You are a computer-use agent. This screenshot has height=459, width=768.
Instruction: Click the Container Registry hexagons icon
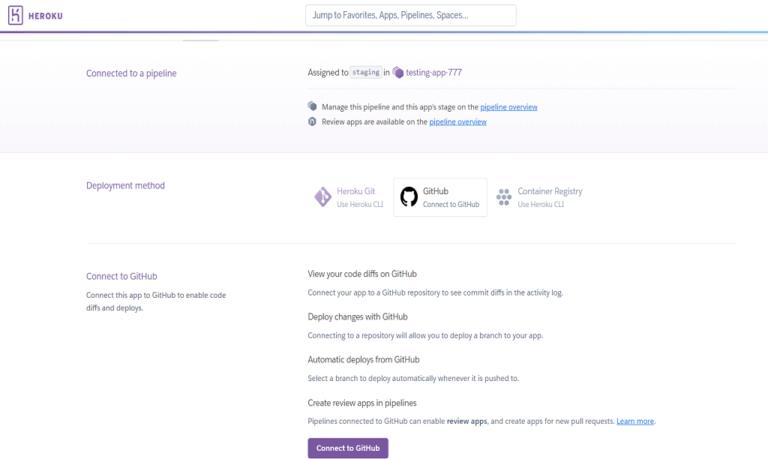point(504,197)
